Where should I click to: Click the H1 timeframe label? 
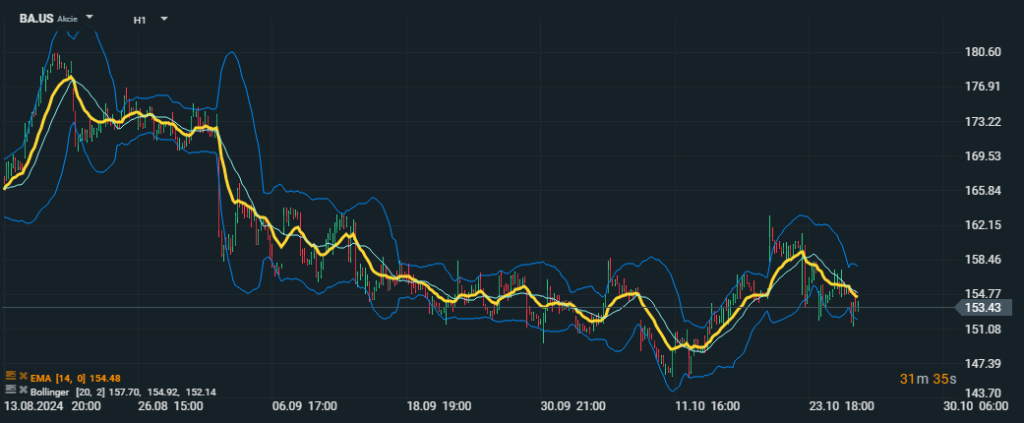point(140,20)
